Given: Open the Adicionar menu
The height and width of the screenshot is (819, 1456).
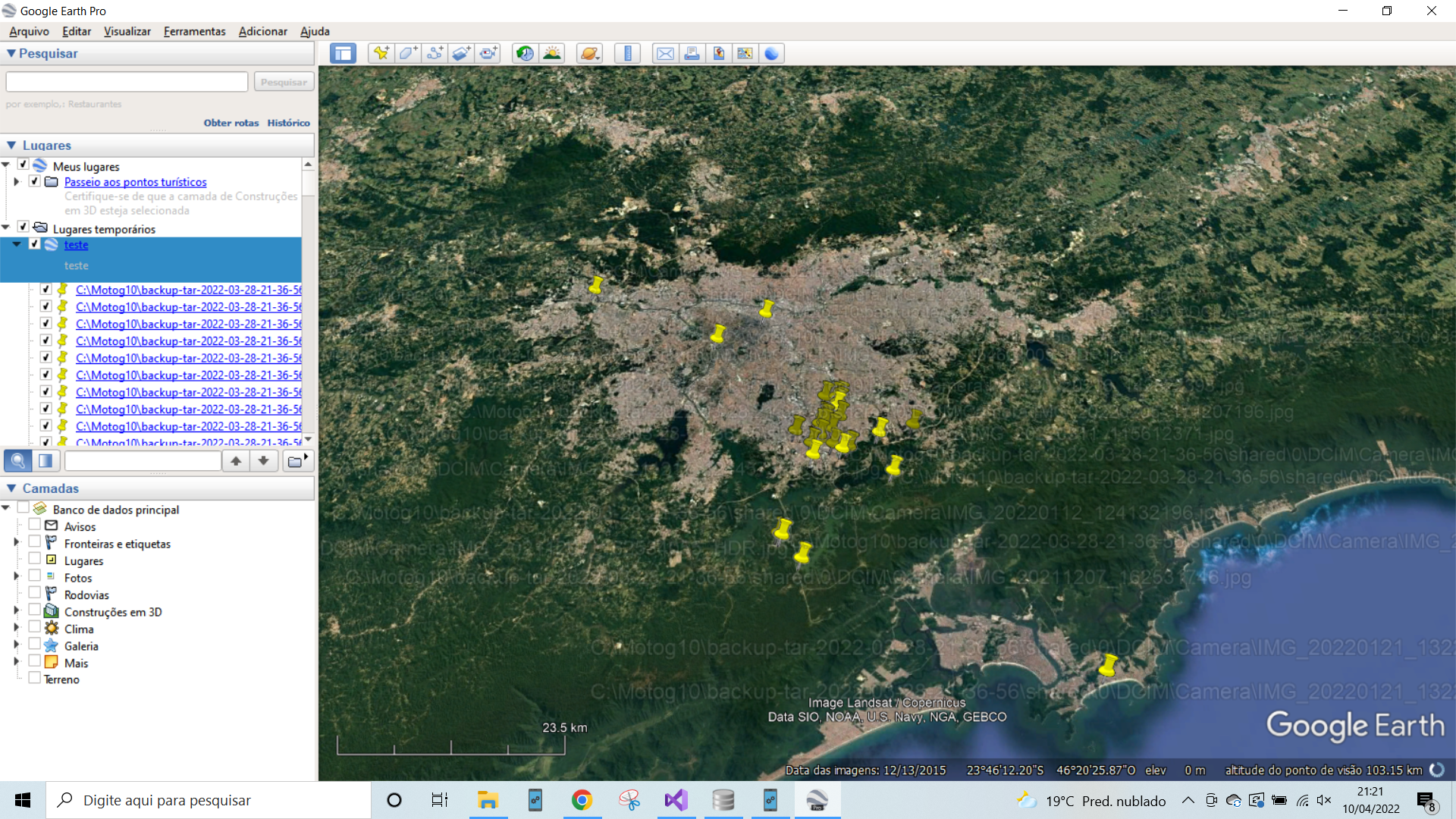Looking at the screenshot, I should click(263, 31).
